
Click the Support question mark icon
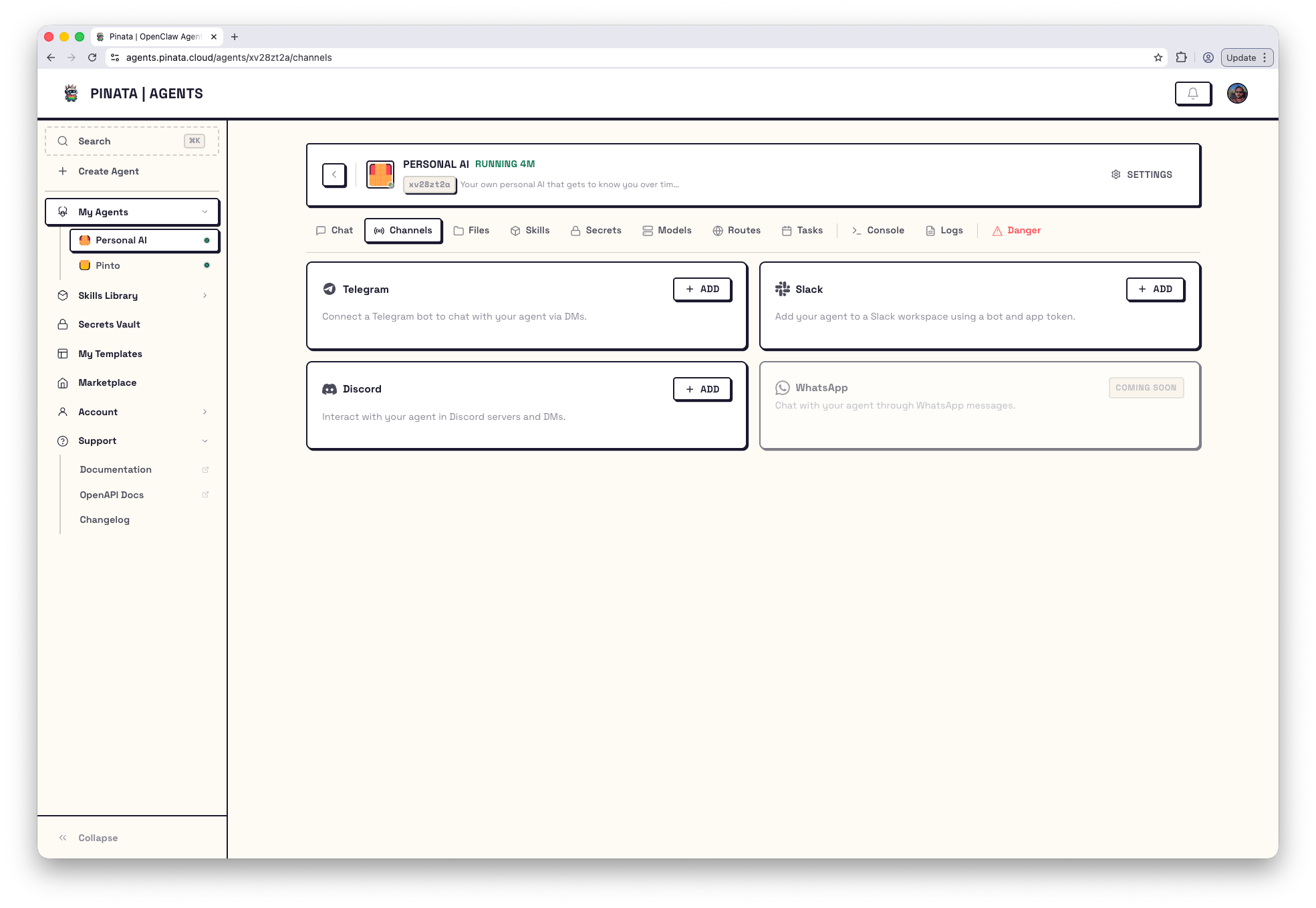coord(63,441)
